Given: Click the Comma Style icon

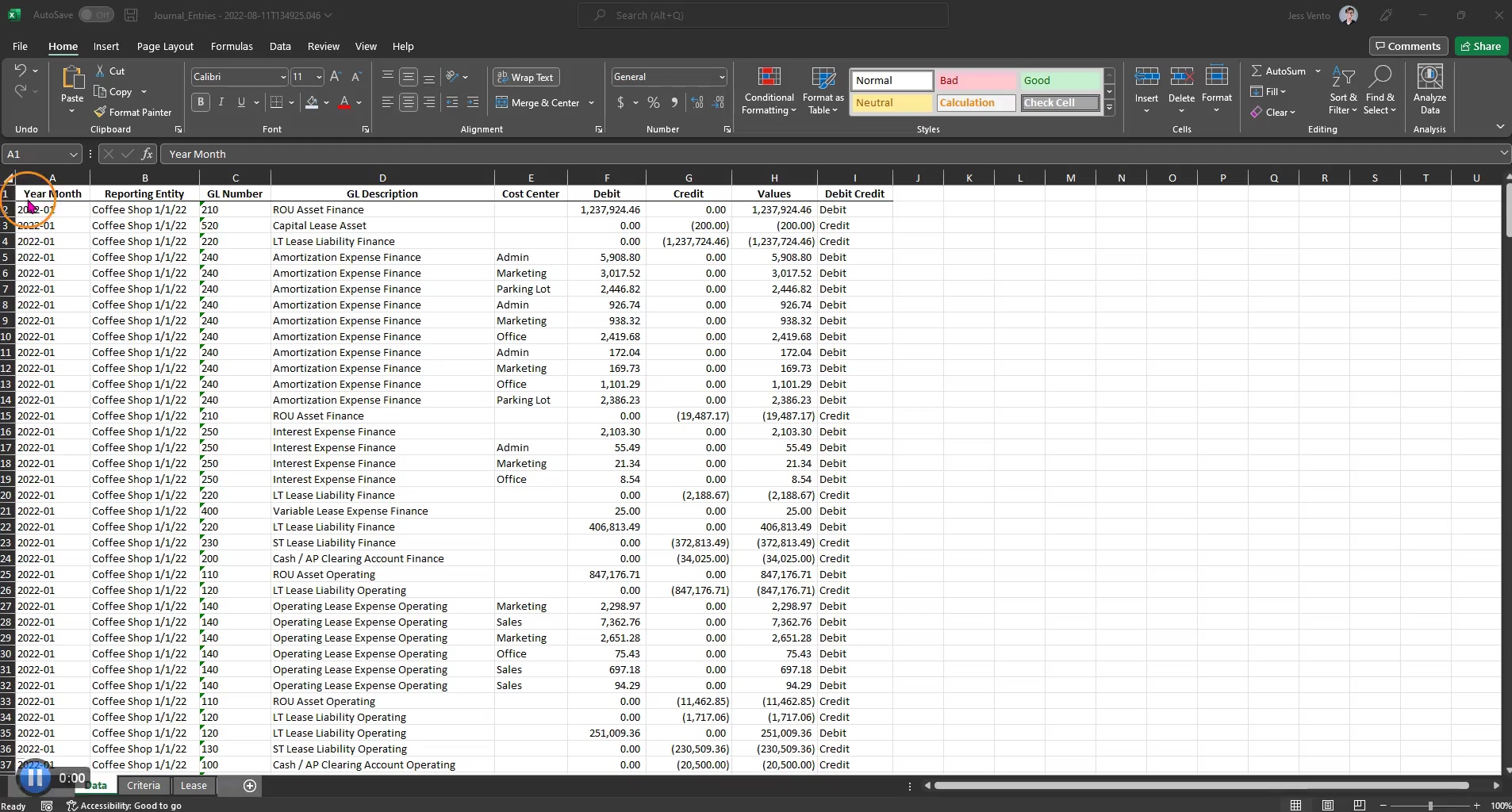Looking at the screenshot, I should coord(674,102).
